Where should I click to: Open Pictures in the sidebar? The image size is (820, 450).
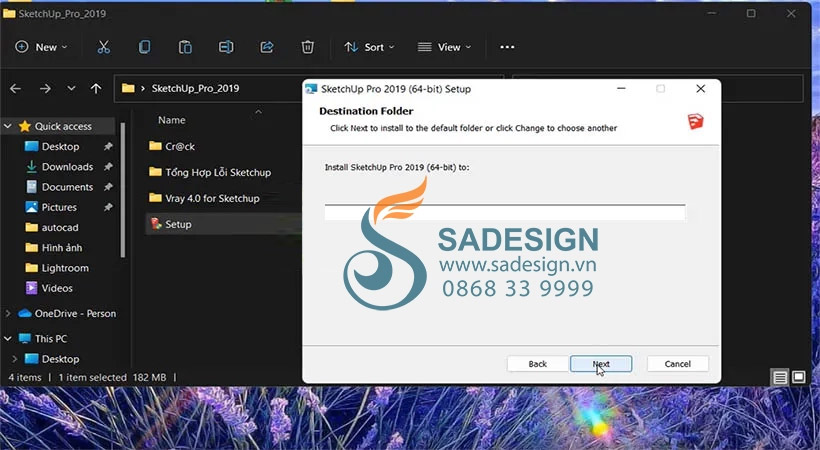[x=59, y=207]
